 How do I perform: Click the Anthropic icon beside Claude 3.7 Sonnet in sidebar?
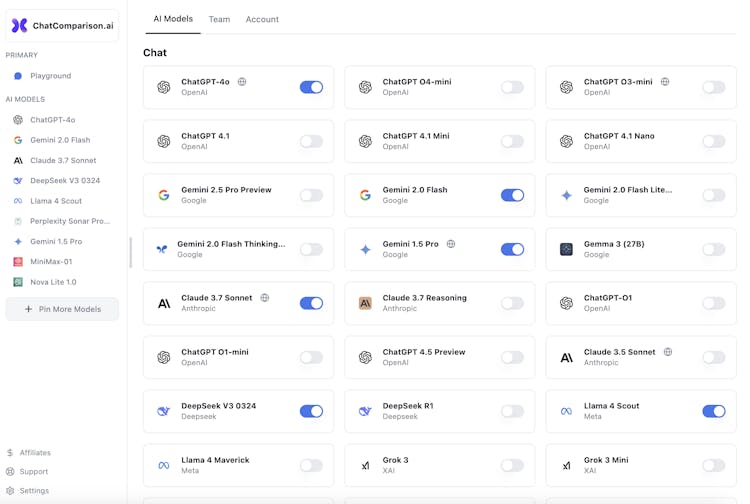click(x=18, y=161)
